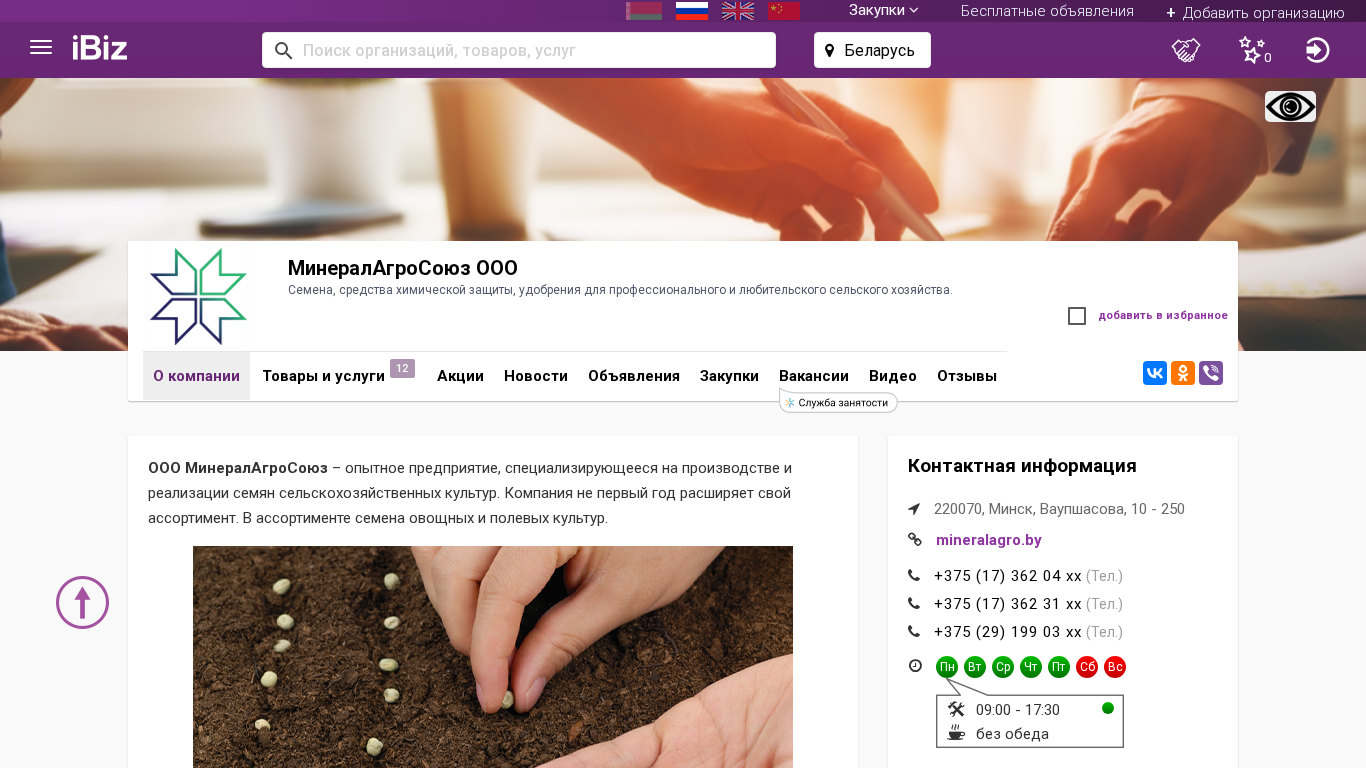1366x768 pixels.
Task: Click the login arrow icon
Action: click(x=1318, y=50)
